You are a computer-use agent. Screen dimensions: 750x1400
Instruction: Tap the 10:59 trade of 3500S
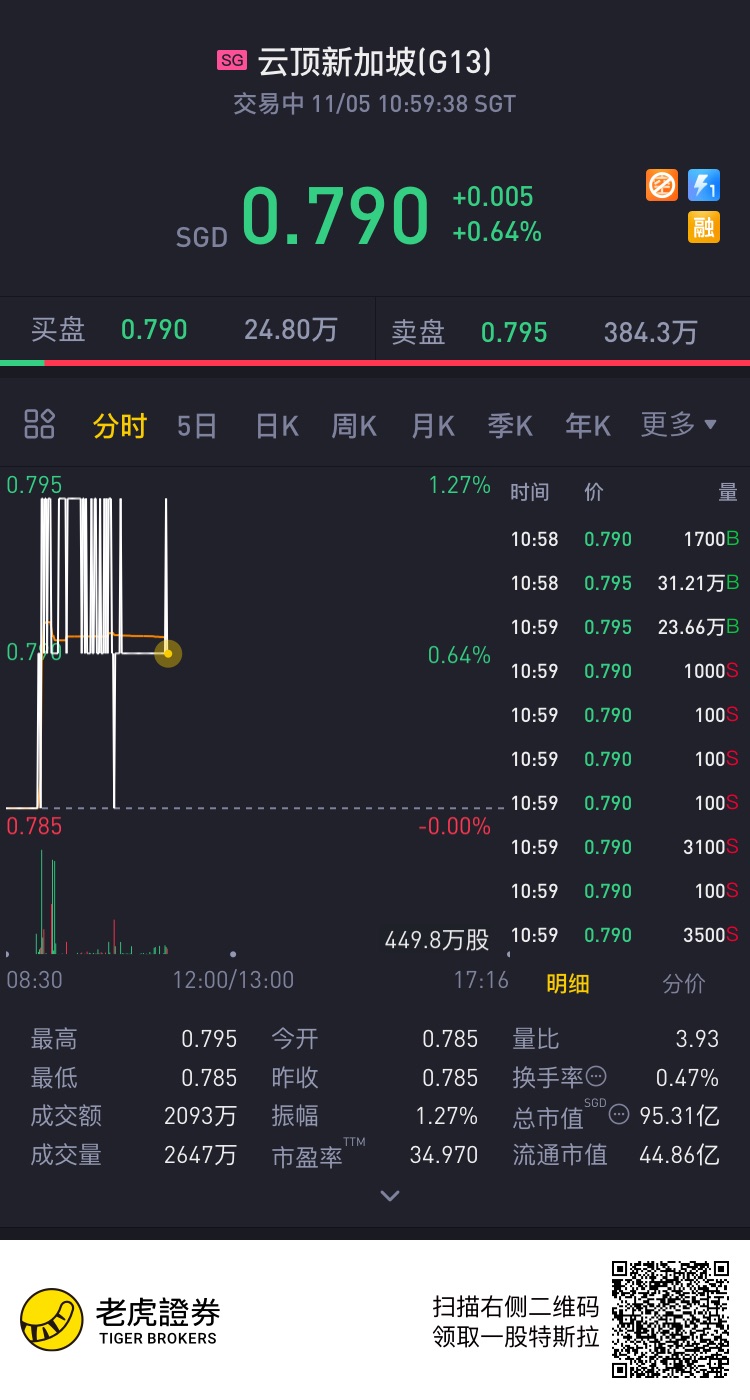(625, 935)
